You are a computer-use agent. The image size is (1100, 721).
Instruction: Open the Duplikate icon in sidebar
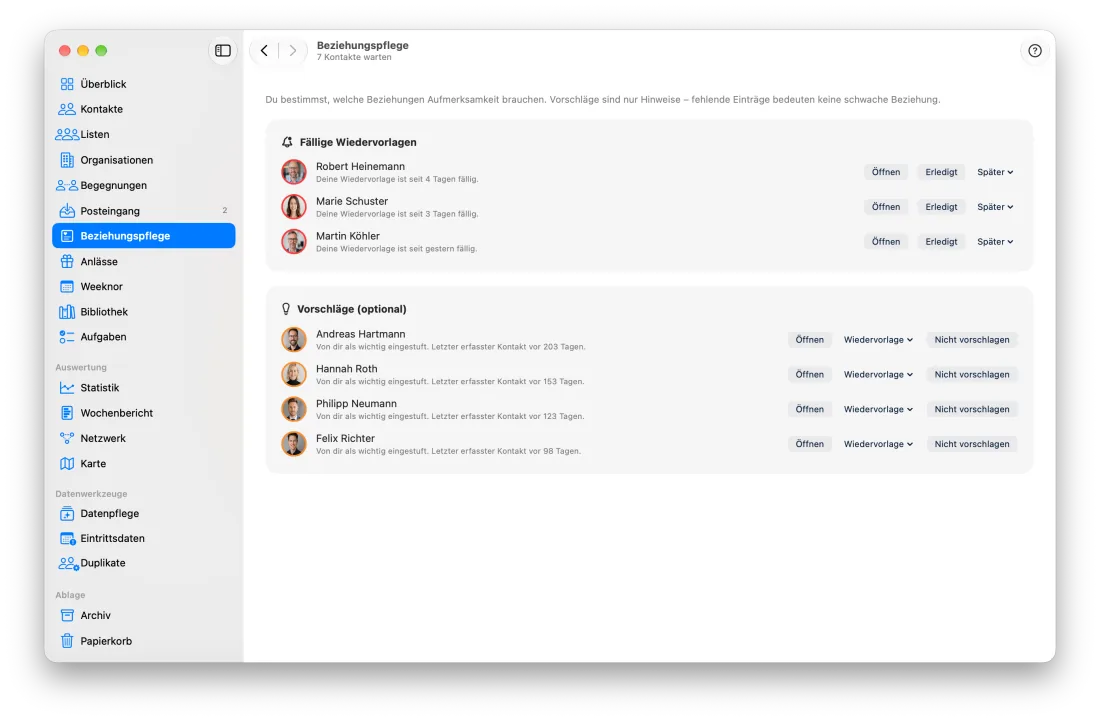68,563
